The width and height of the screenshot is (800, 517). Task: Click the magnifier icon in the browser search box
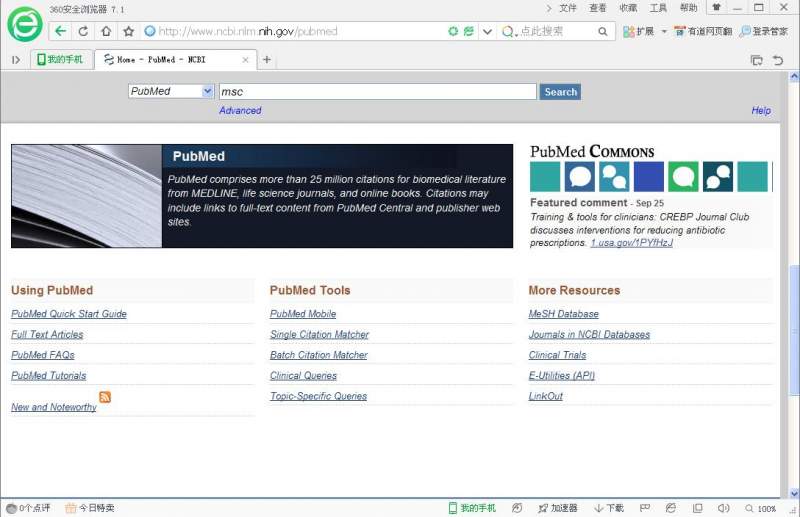pyautogui.click(x=603, y=32)
